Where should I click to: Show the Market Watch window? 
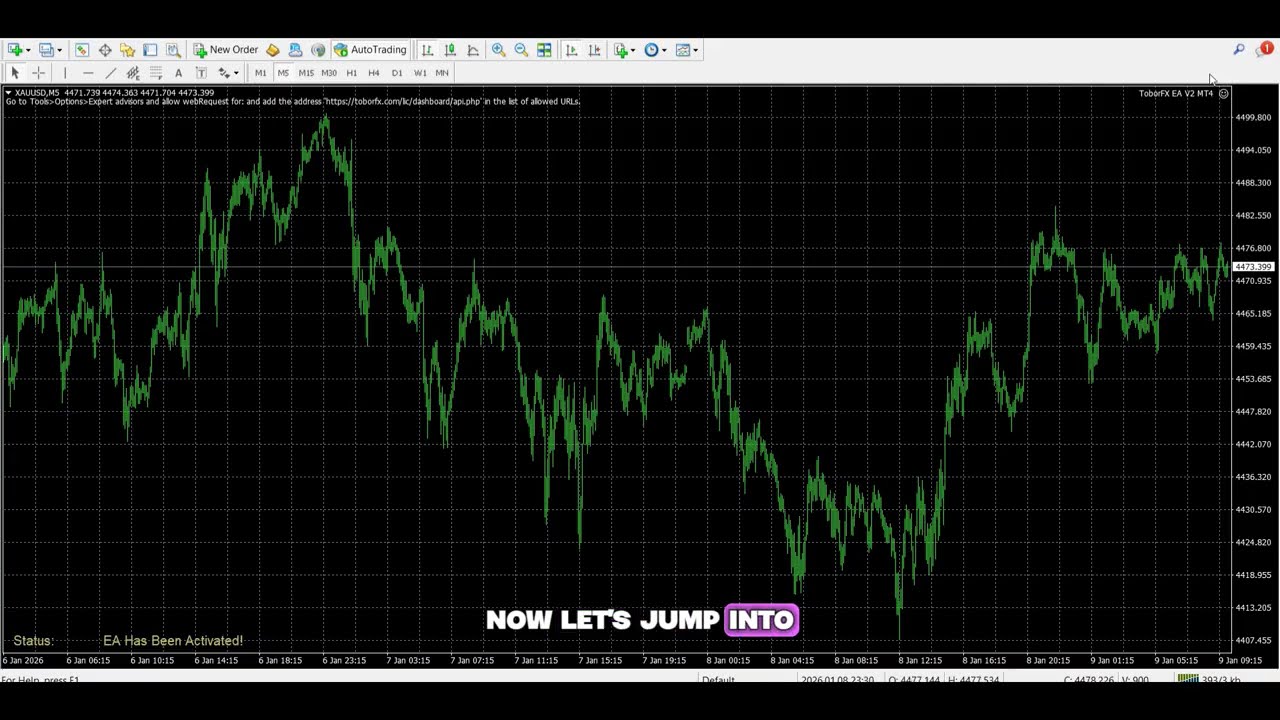click(x=82, y=49)
